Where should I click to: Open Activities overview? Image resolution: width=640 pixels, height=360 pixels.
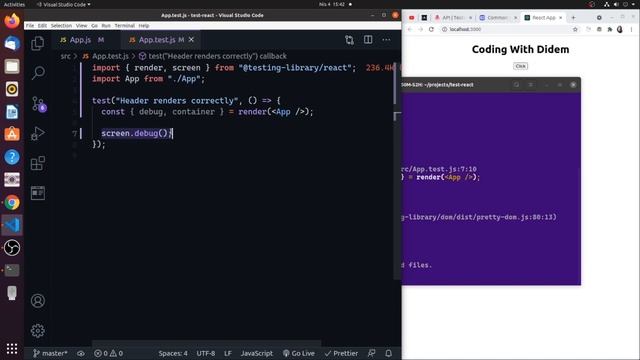click(14, 4)
